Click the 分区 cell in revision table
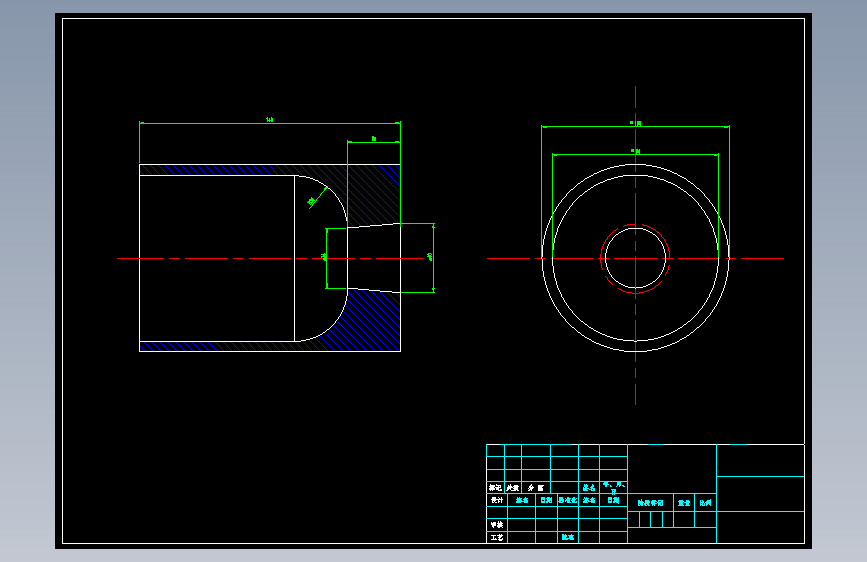 pyautogui.click(x=536, y=487)
